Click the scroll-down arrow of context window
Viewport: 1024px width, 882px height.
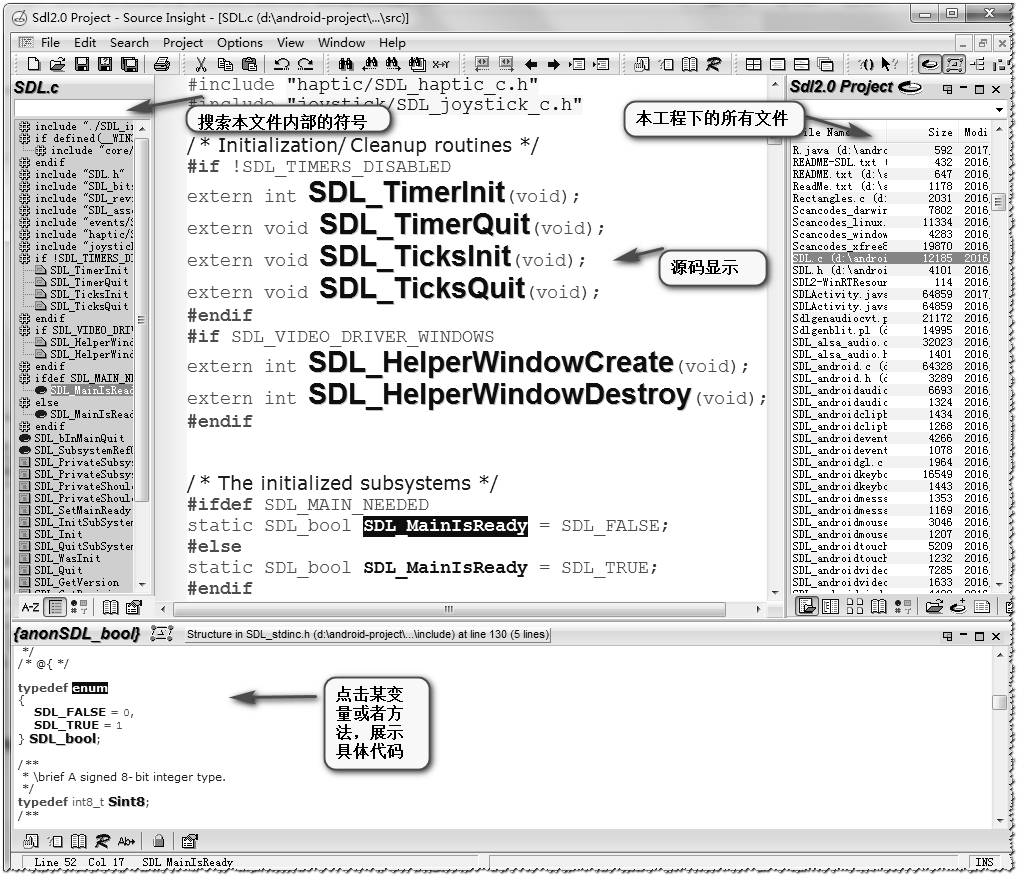(999, 820)
